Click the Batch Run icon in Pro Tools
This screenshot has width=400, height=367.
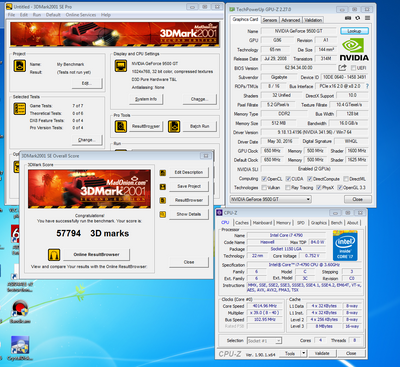[174, 126]
